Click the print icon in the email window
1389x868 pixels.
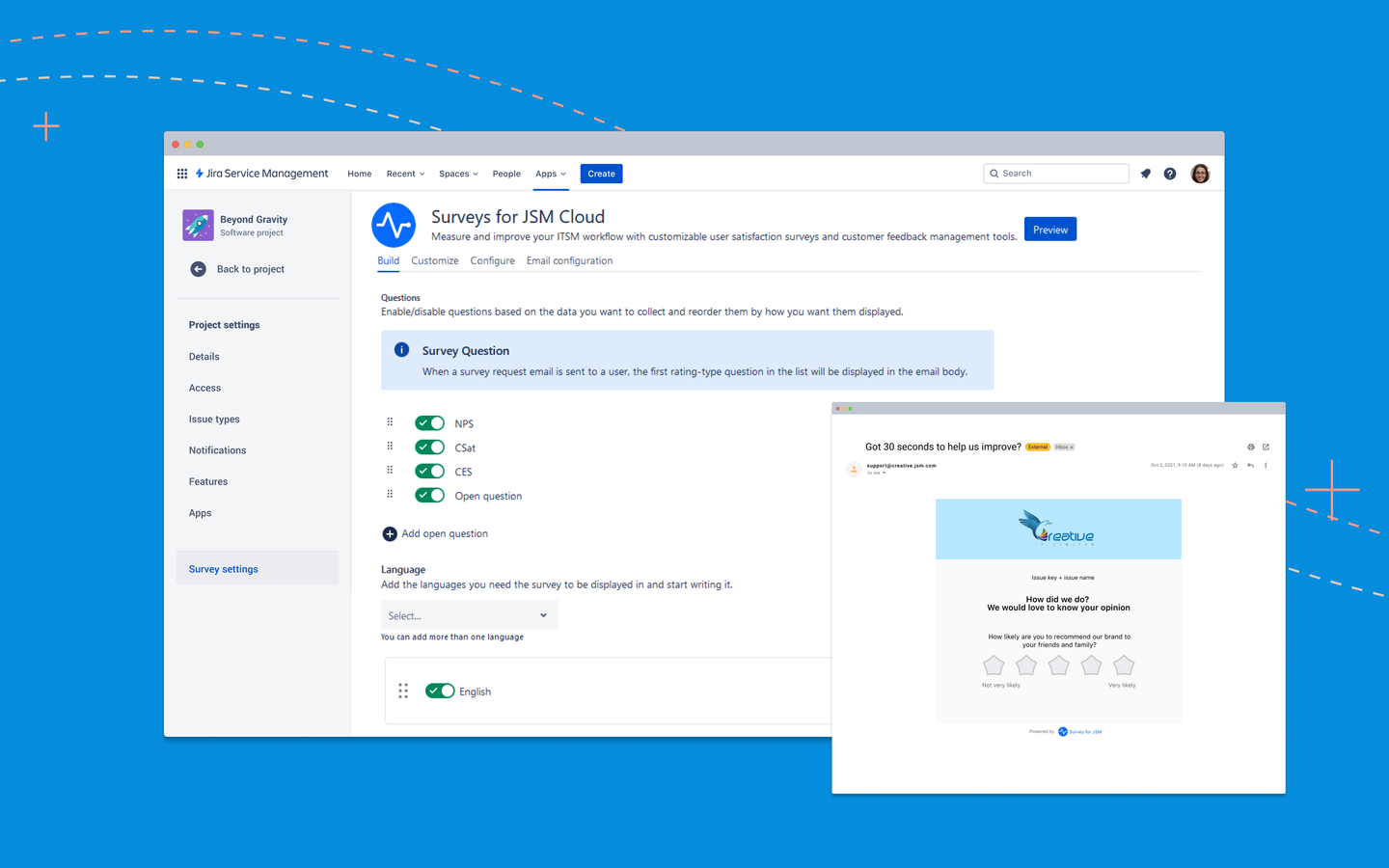pos(1251,448)
